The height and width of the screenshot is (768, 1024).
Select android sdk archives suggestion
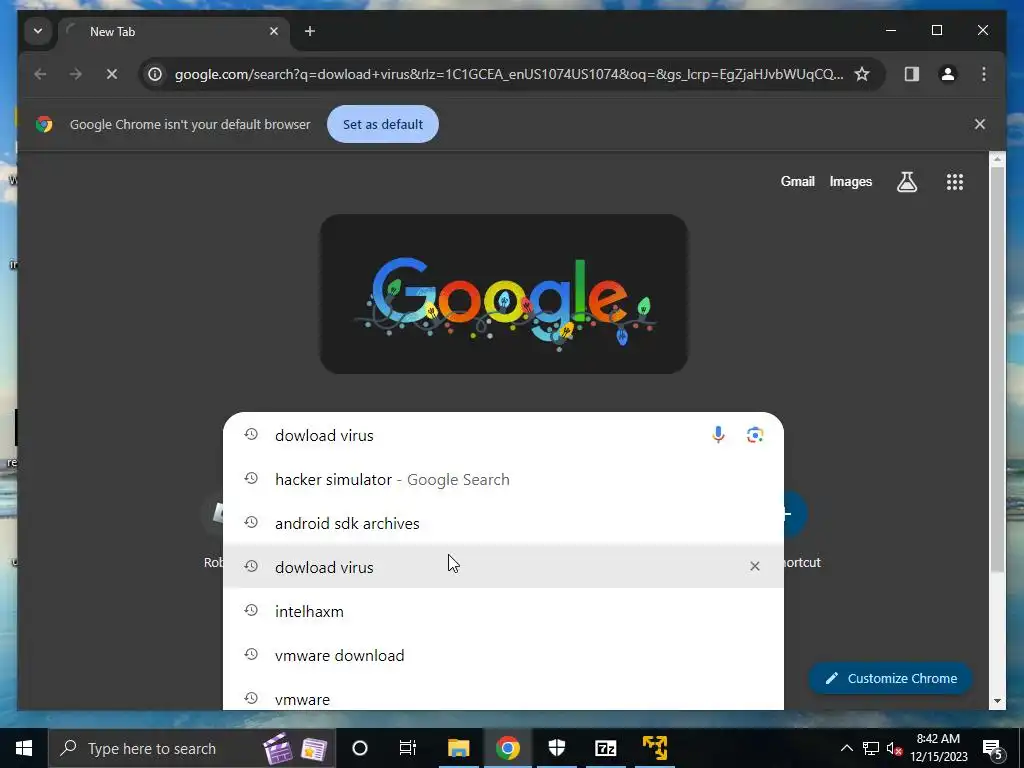click(504, 523)
